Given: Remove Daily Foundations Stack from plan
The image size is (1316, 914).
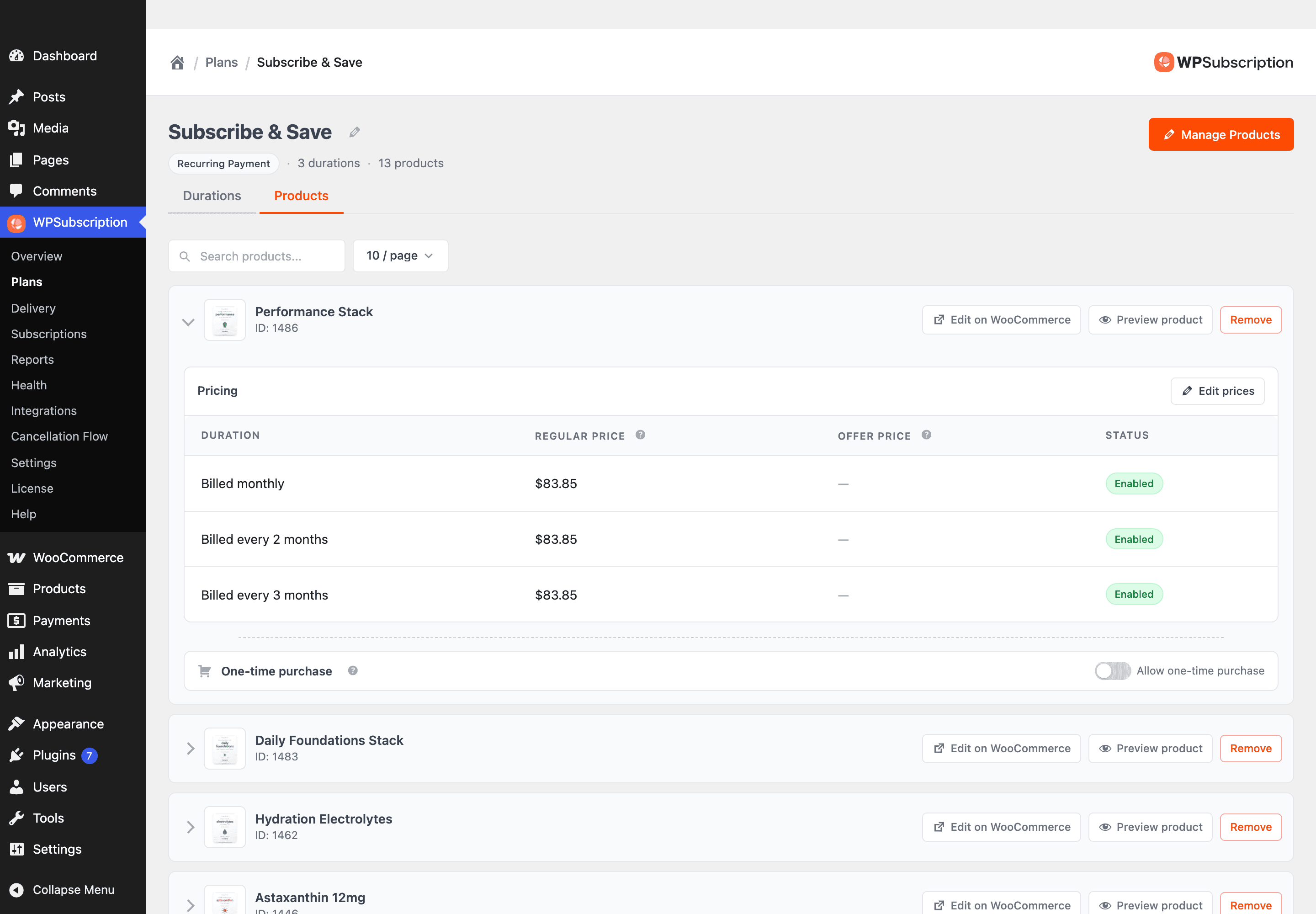Looking at the screenshot, I should point(1251,749).
